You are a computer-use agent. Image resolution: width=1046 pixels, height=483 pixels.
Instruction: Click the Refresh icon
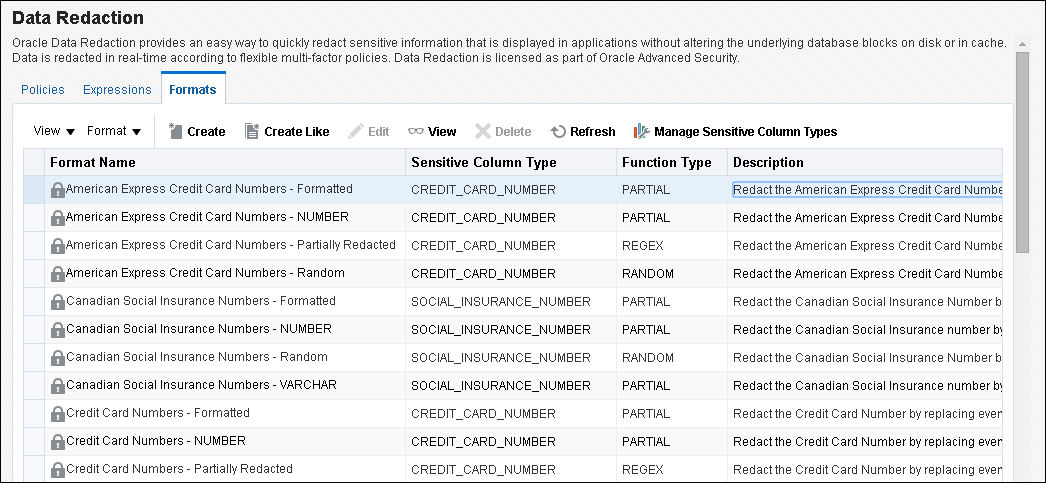[x=558, y=131]
